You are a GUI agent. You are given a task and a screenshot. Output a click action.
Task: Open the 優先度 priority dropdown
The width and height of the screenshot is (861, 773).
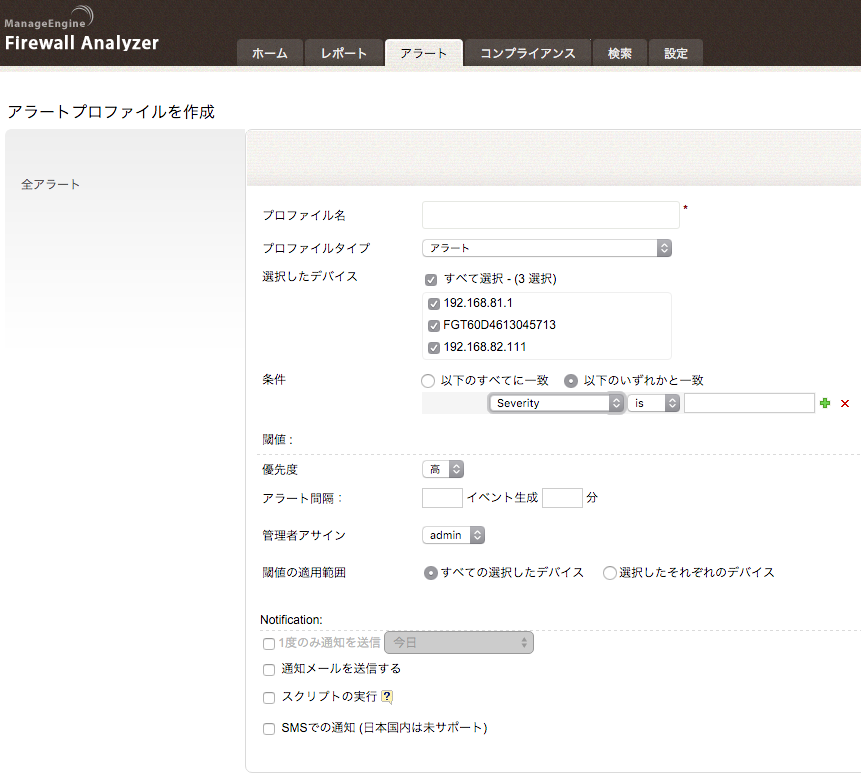tap(443, 469)
